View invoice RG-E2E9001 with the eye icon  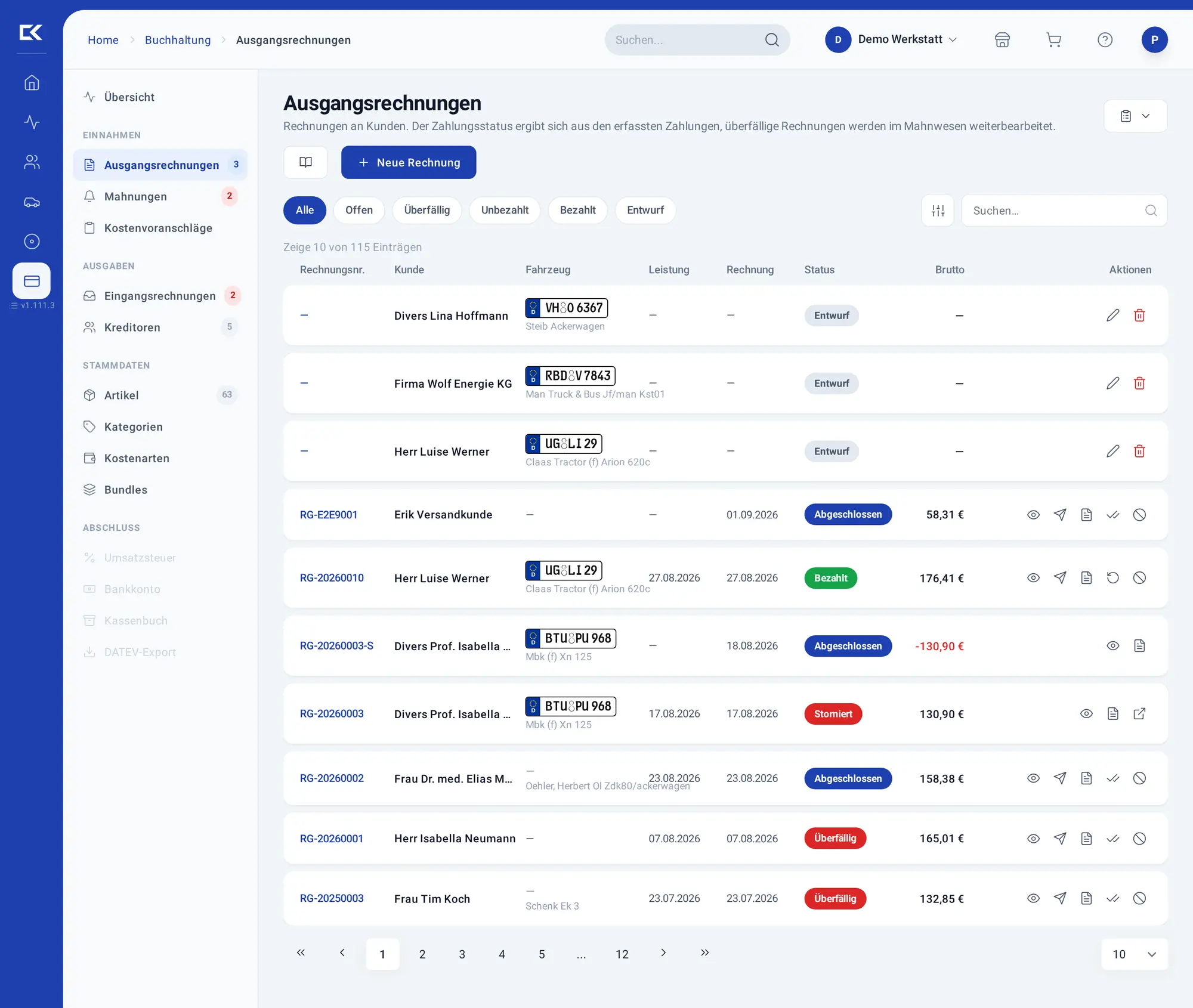coord(1033,514)
